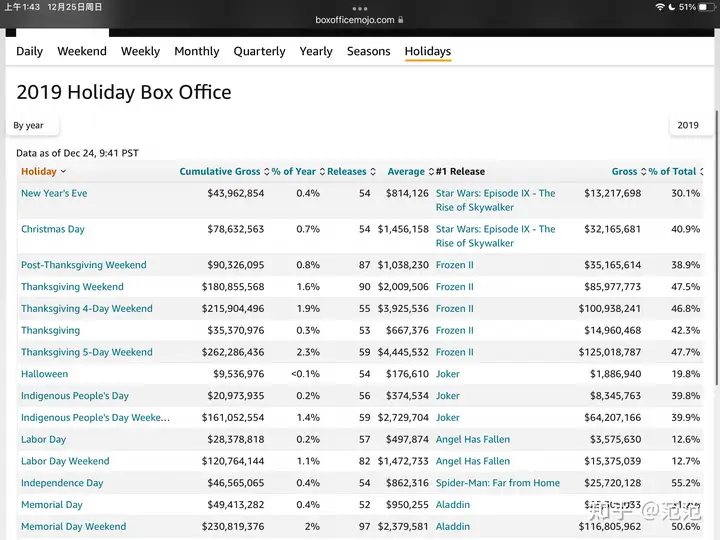720x540 pixels.
Task: Open Independence Day link
Action: click(x=62, y=483)
